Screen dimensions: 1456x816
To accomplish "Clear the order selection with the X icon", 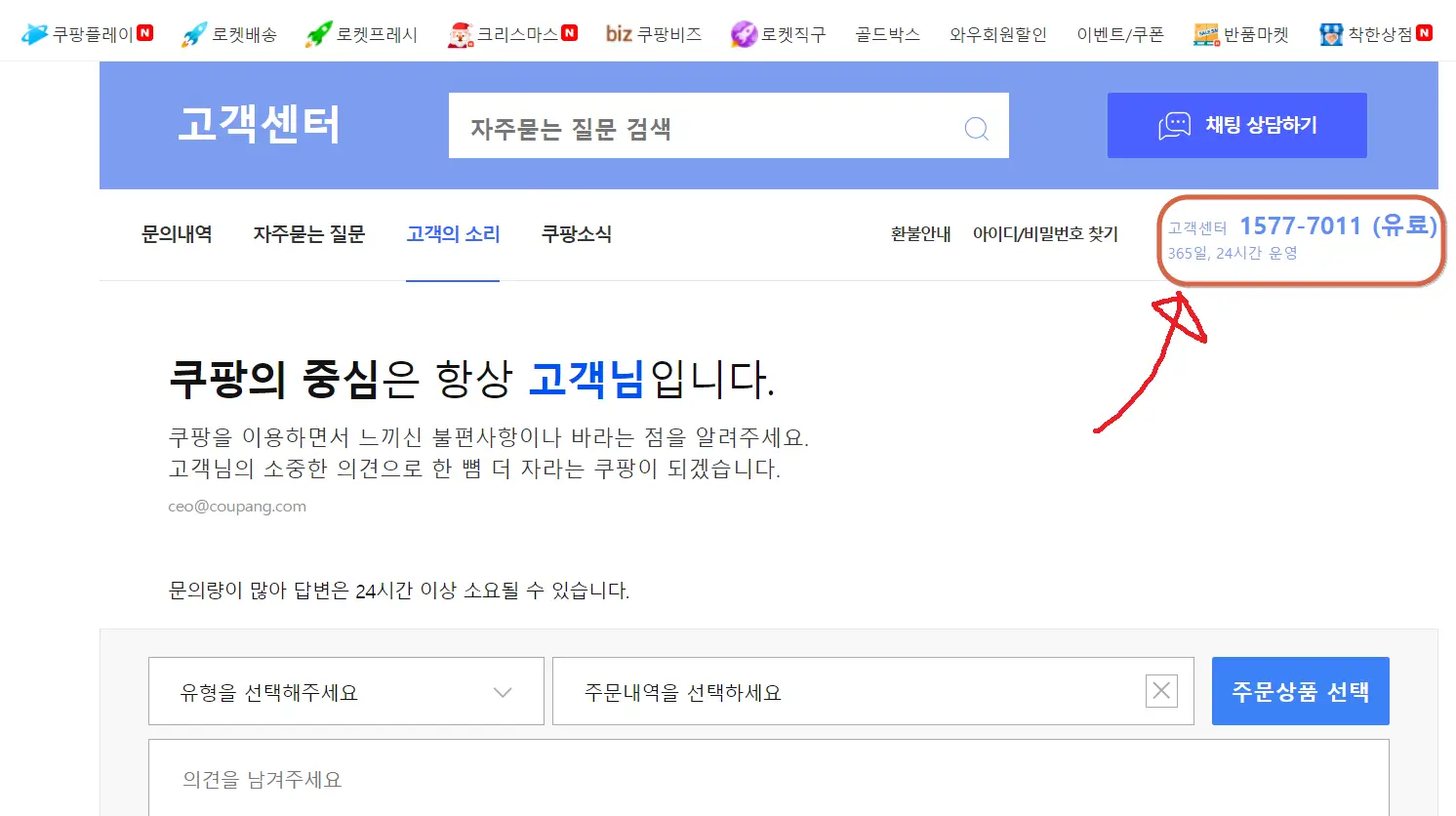I will point(1160,691).
